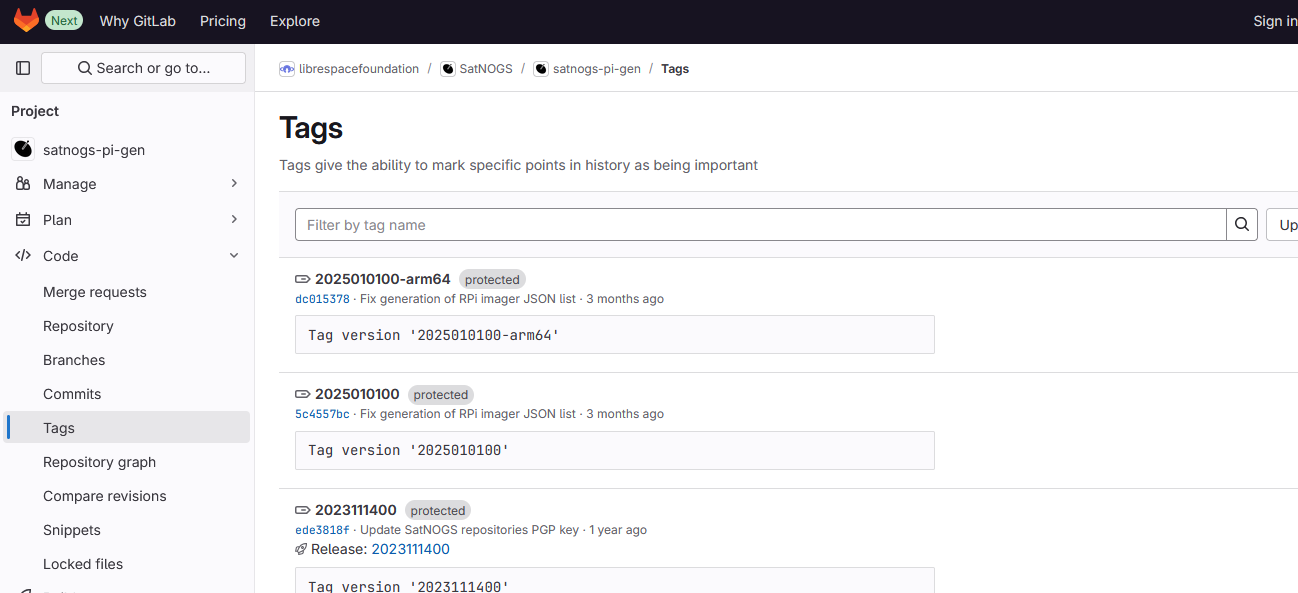Open SatNOGS breadcrumb link
The height and width of the screenshot is (593, 1298).
(x=486, y=69)
